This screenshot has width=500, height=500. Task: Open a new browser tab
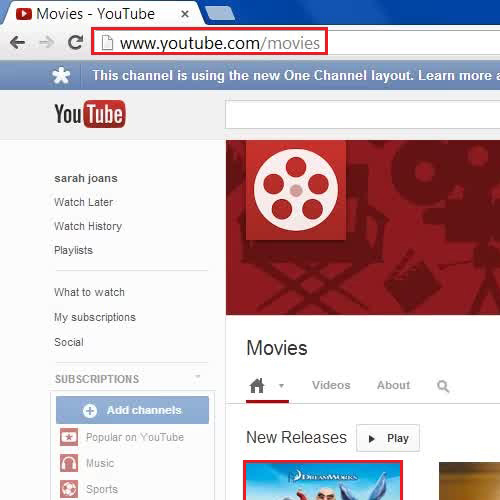pos(220,14)
